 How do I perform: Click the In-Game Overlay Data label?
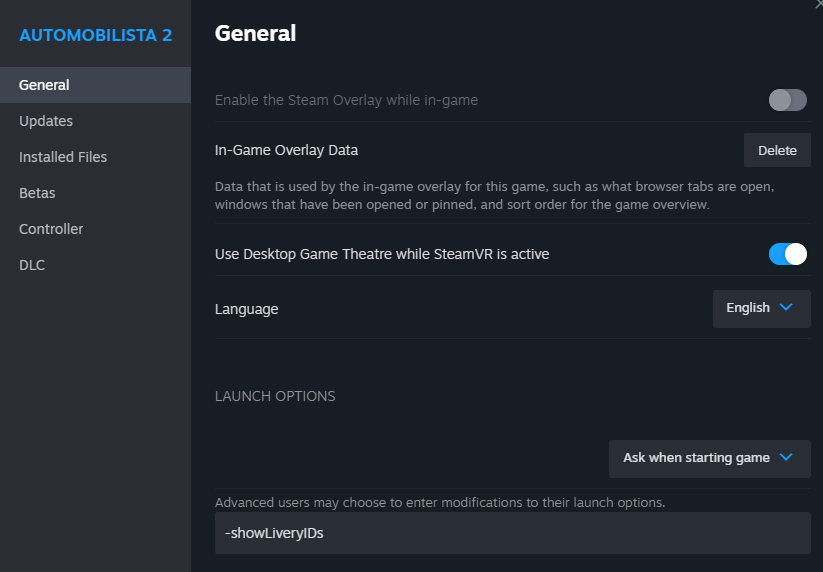(287, 151)
